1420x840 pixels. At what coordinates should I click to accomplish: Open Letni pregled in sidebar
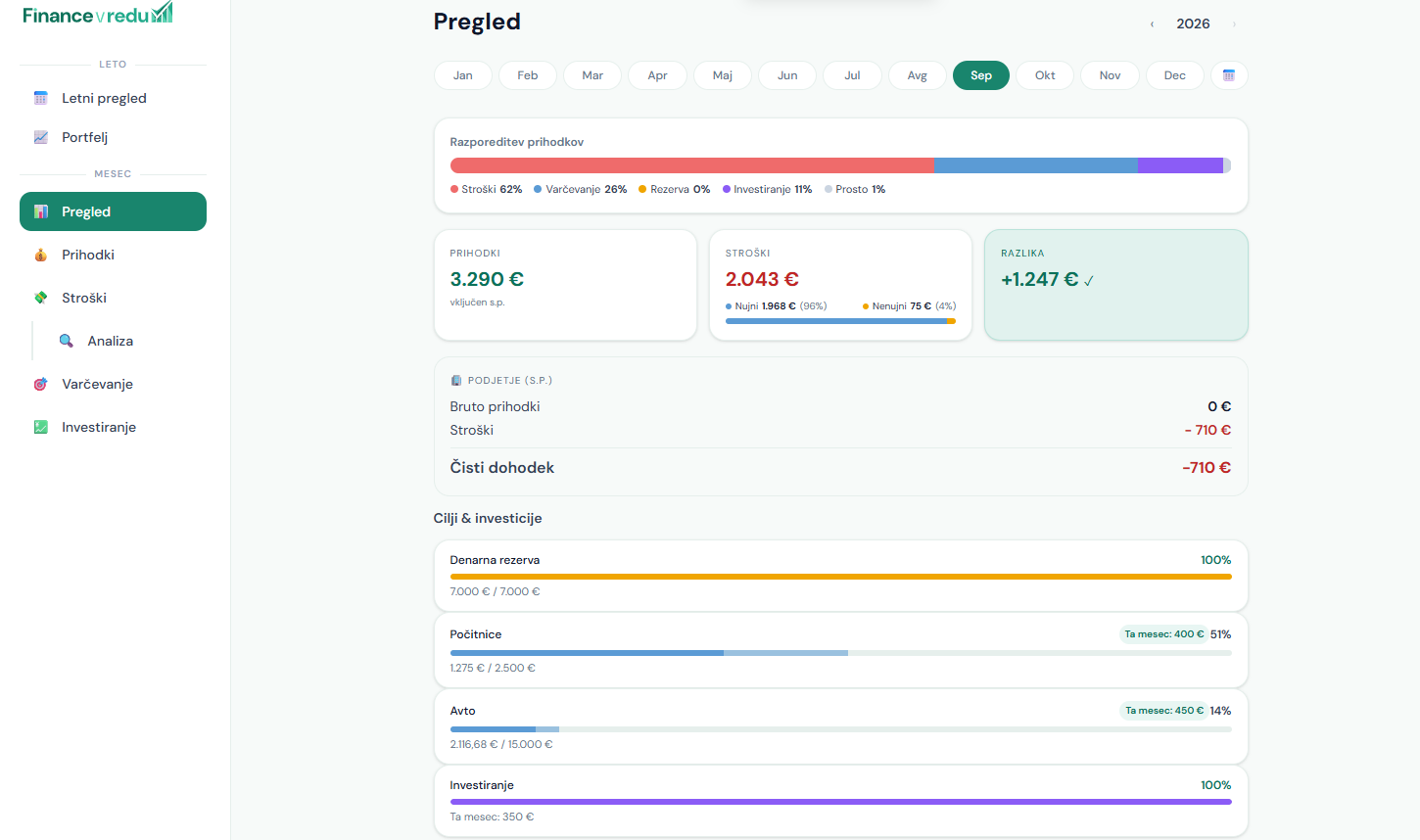point(113,98)
